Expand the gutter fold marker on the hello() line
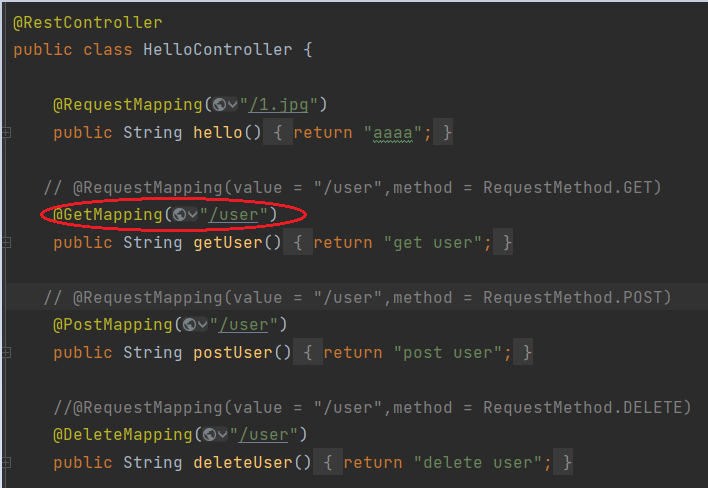Image resolution: width=708 pixels, height=488 pixels. coord(6,133)
